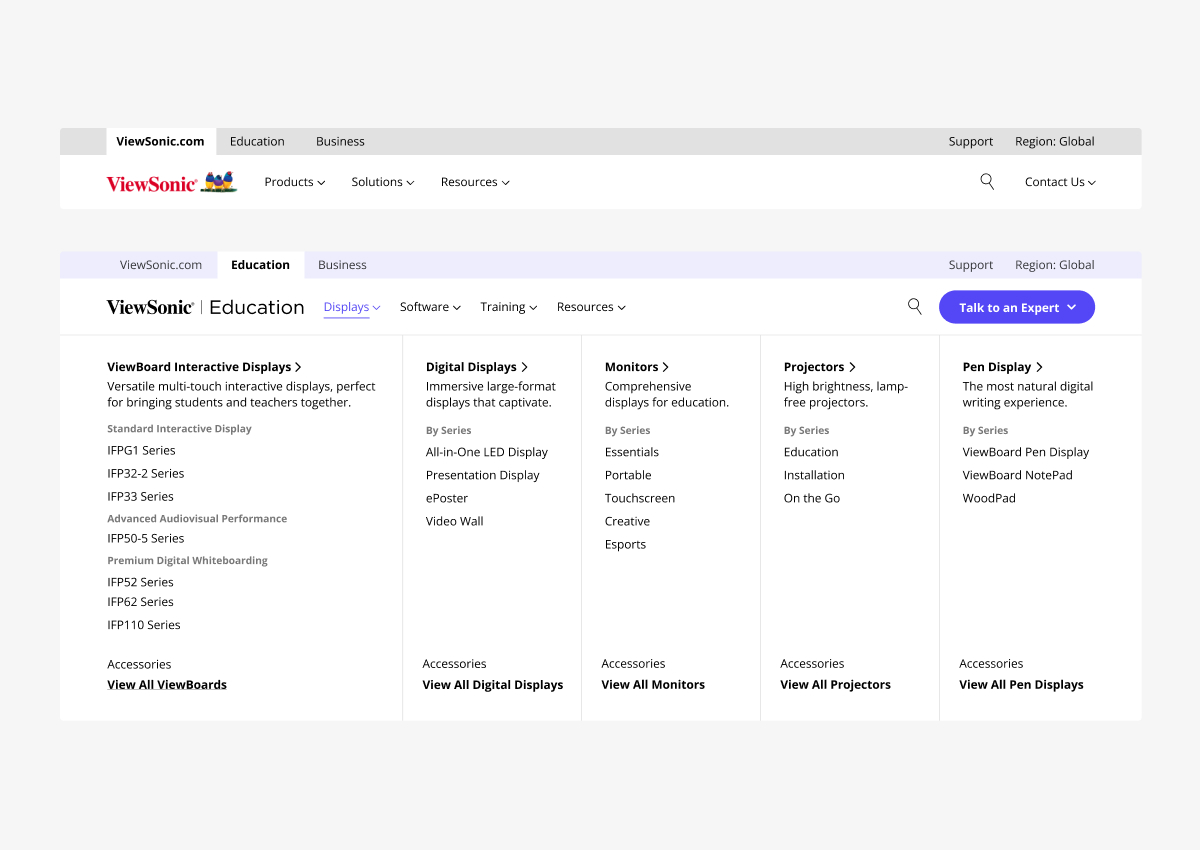This screenshot has height=850, width=1200.
Task: Collapse the Displays mega menu
Action: click(x=352, y=307)
